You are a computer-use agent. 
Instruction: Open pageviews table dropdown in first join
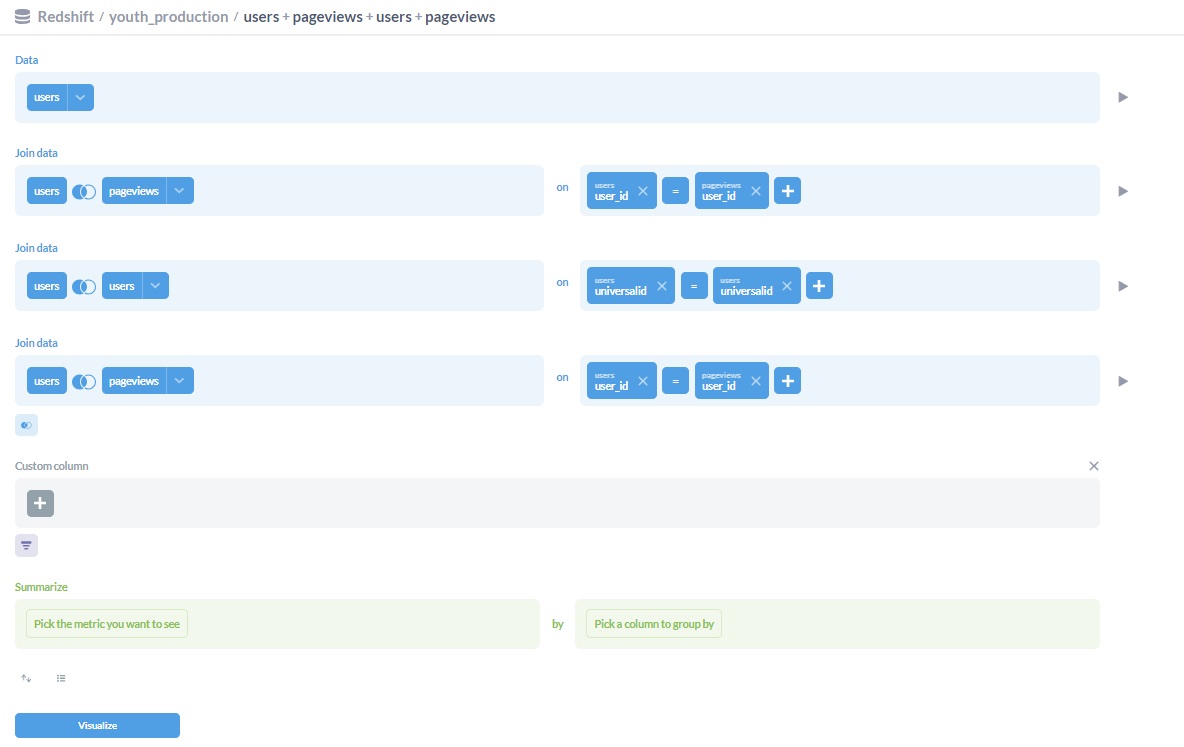[180, 191]
